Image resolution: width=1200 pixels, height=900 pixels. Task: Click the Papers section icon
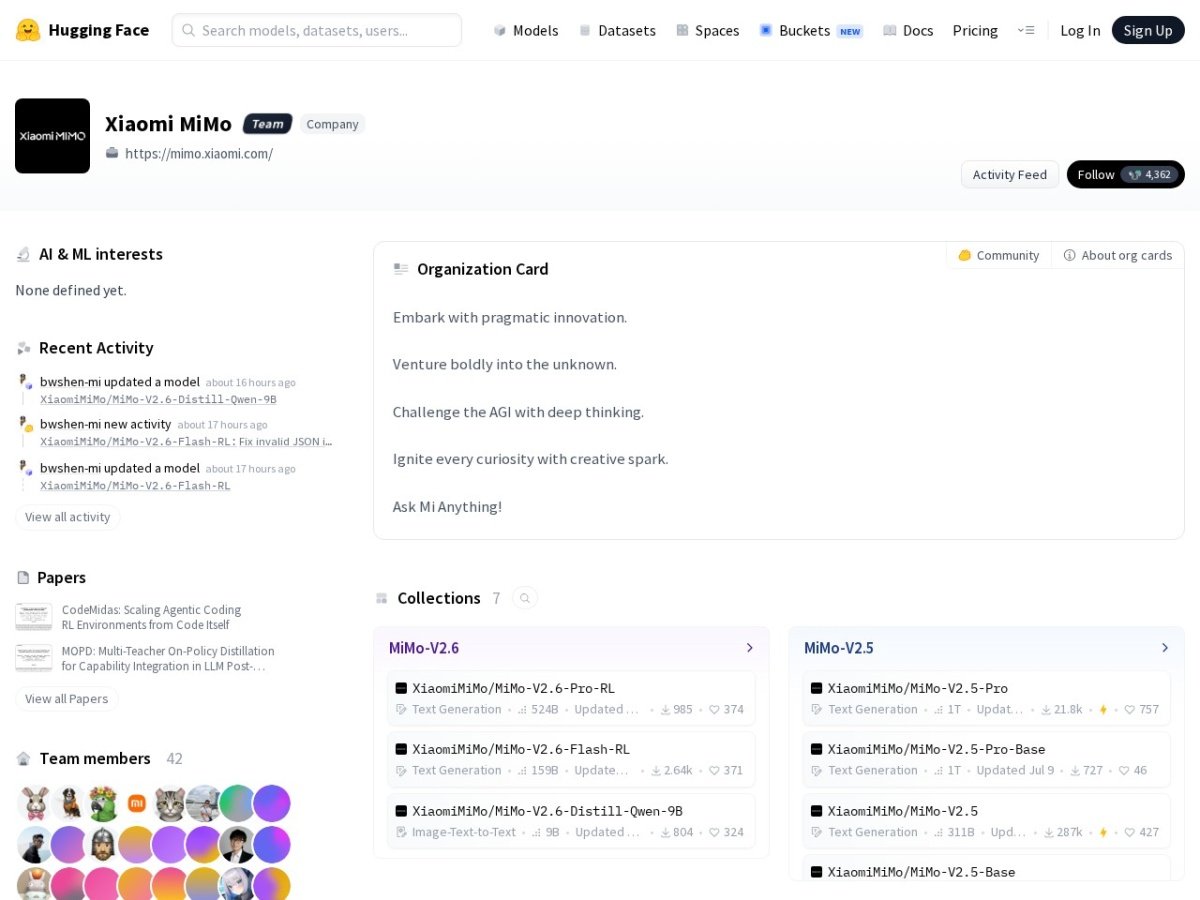23,578
